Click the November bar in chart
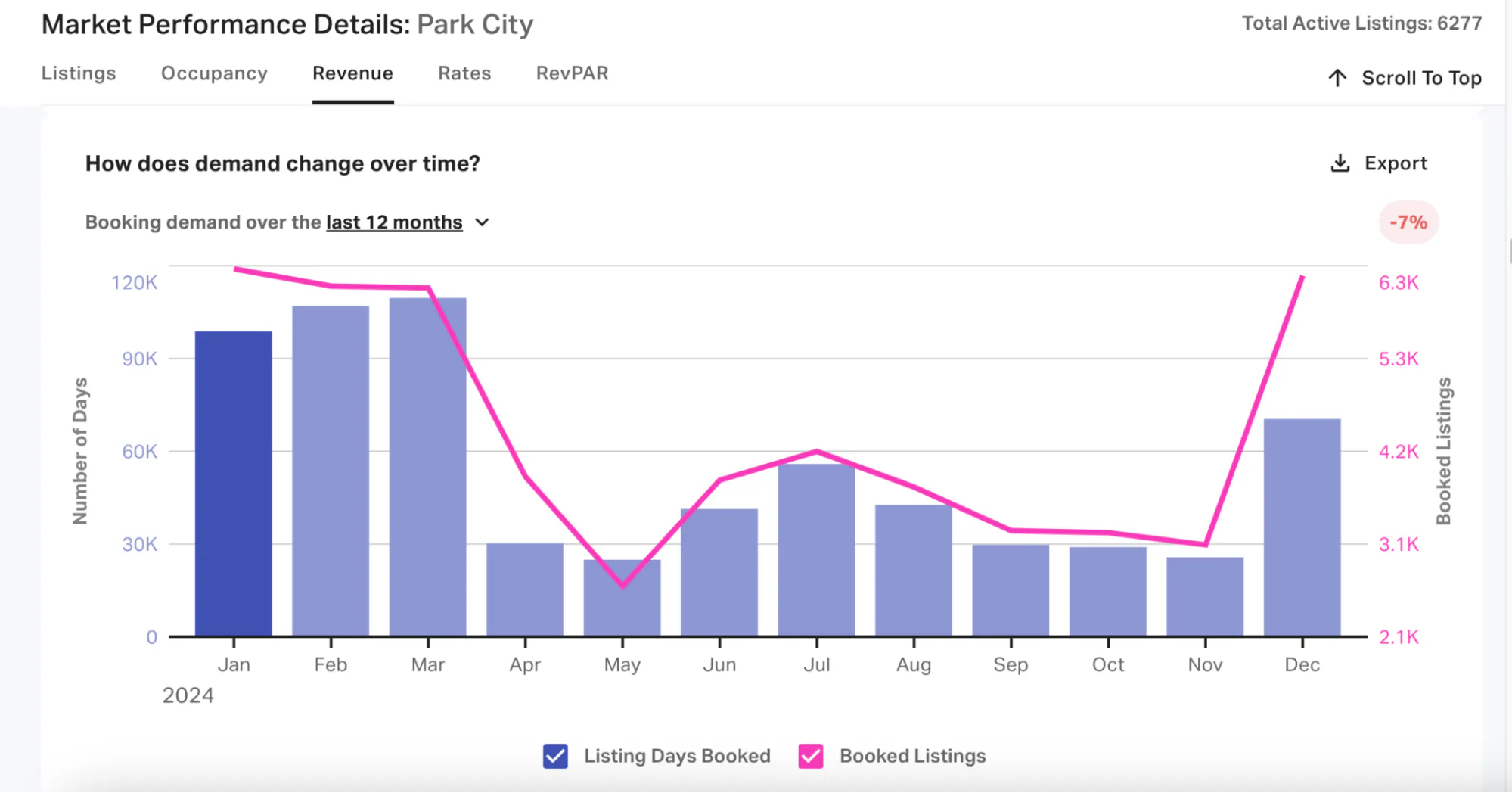The height and width of the screenshot is (793, 1512). click(1205, 597)
